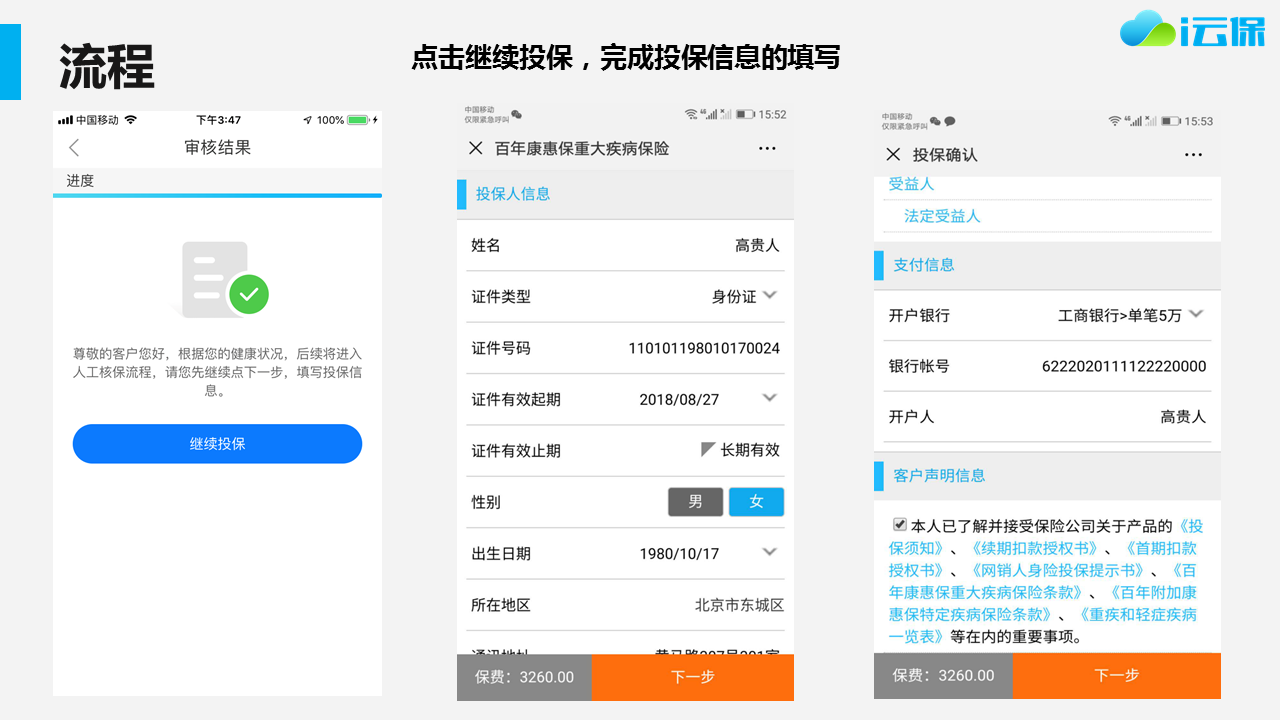Click the 银行帐号 number field
Screen dimensions: 1280x720
pos(1123,366)
